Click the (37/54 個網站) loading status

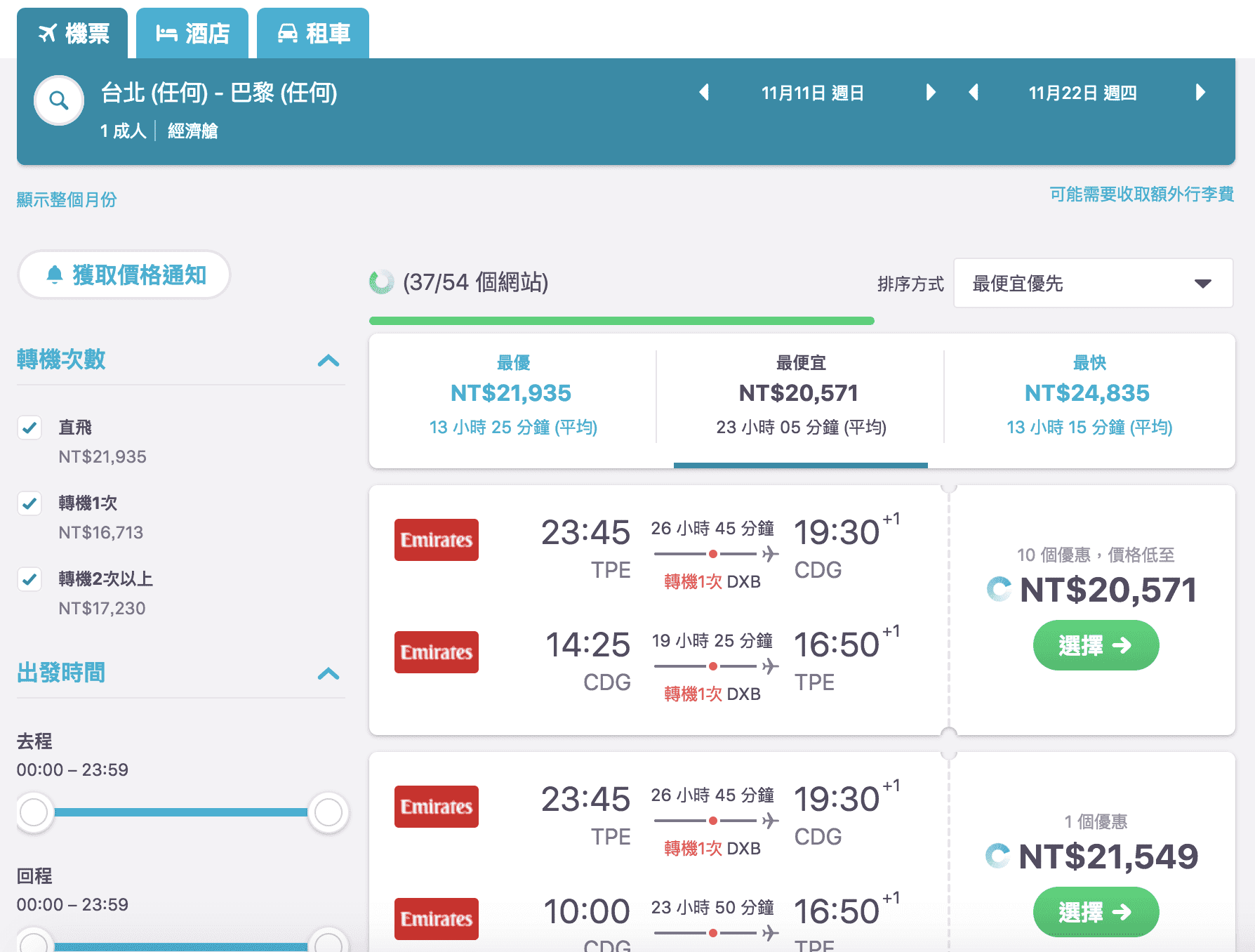pos(475,282)
